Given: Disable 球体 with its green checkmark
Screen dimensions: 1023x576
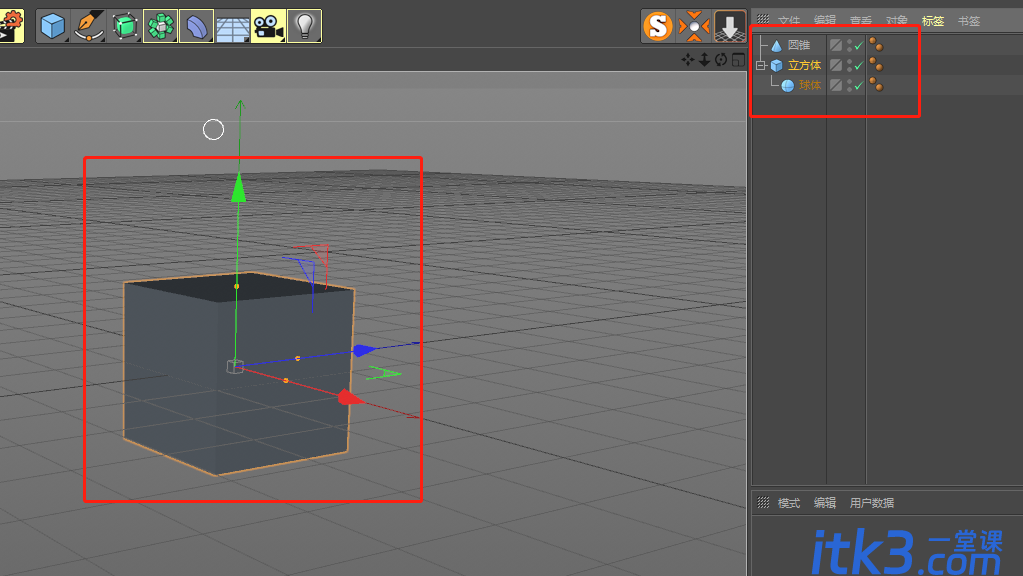Looking at the screenshot, I should (859, 85).
